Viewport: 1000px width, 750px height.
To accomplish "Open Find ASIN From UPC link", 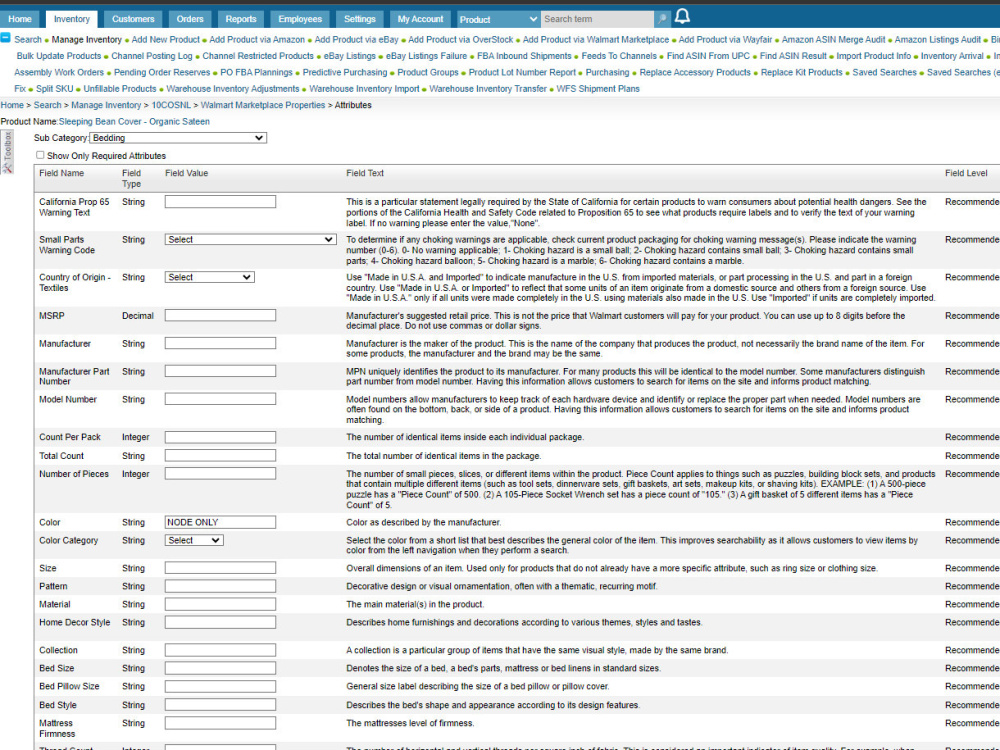I will coord(708,56).
